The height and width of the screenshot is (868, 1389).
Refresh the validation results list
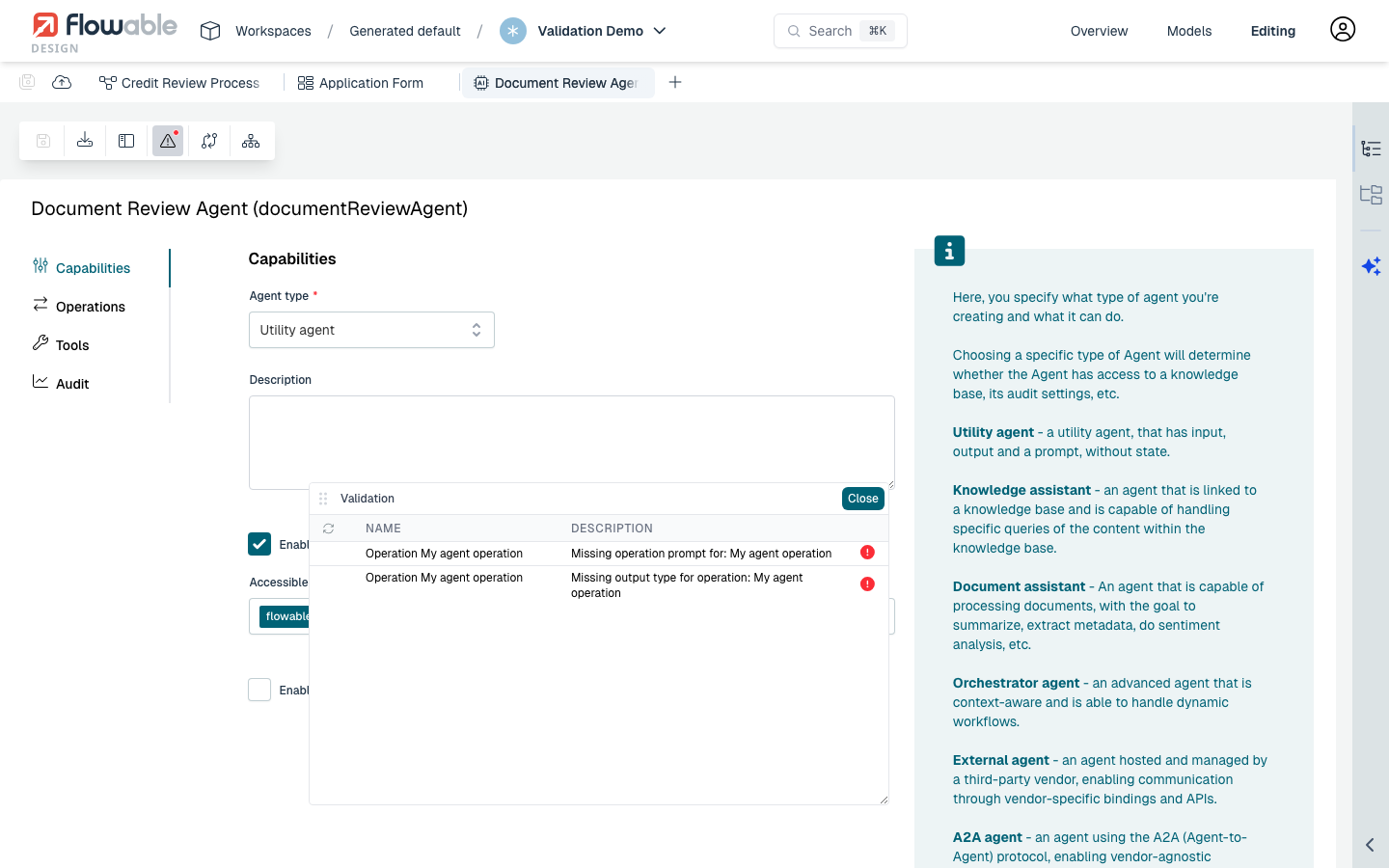coord(328,528)
